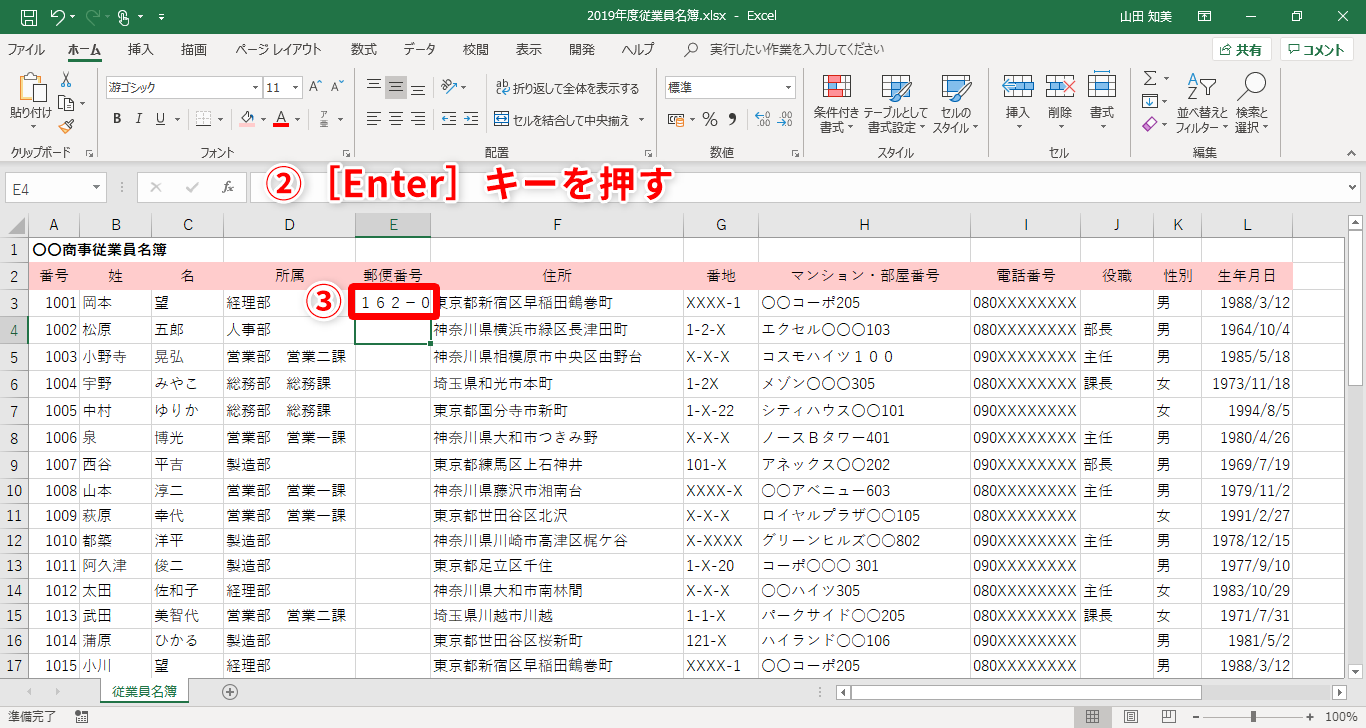Viewport: 1366px width, 728px height.
Task: Open the font size 11 dropdown
Action: (294, 87)
